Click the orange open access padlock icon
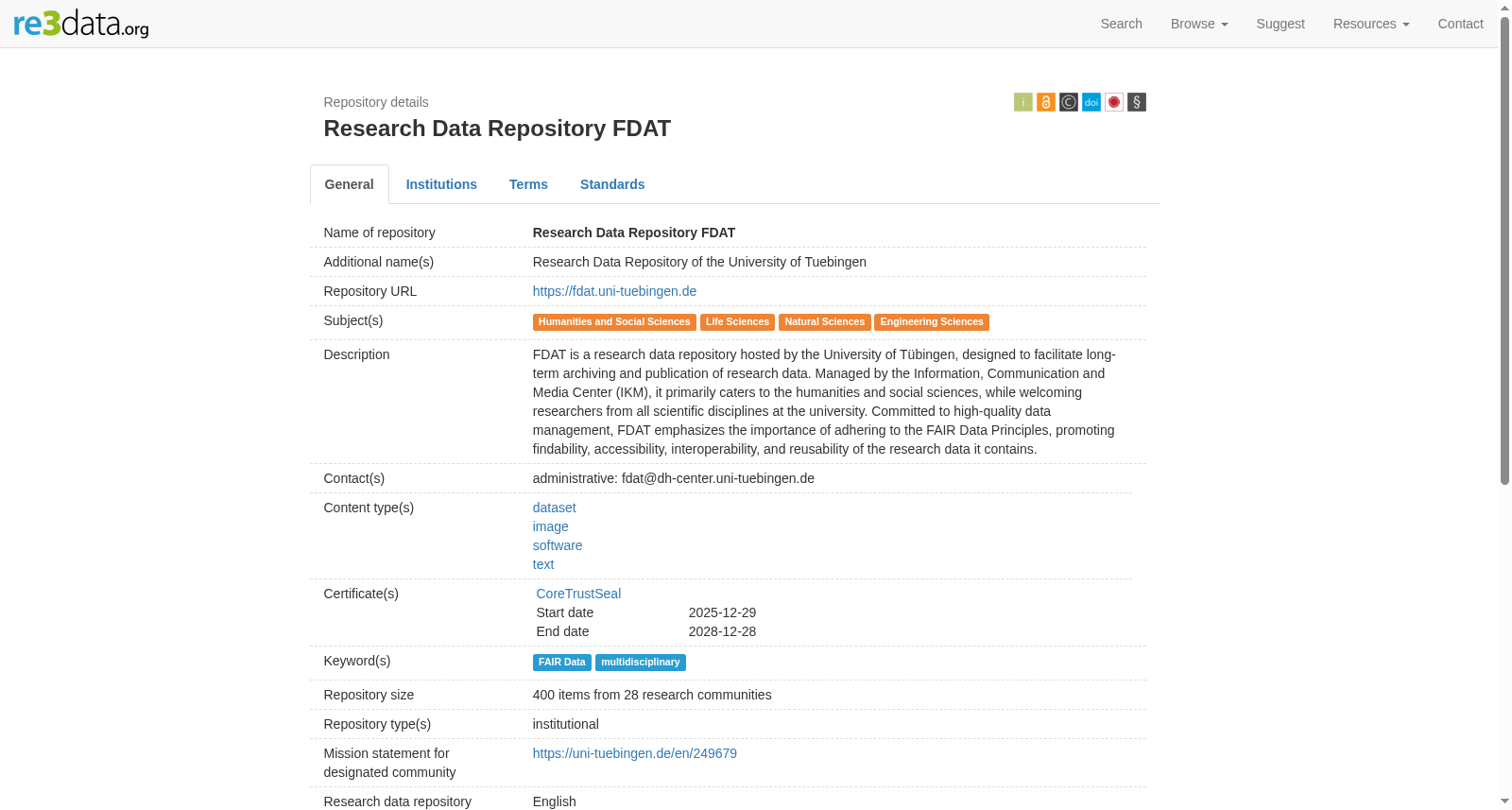1512x810 pixels. coord(1045,102)
